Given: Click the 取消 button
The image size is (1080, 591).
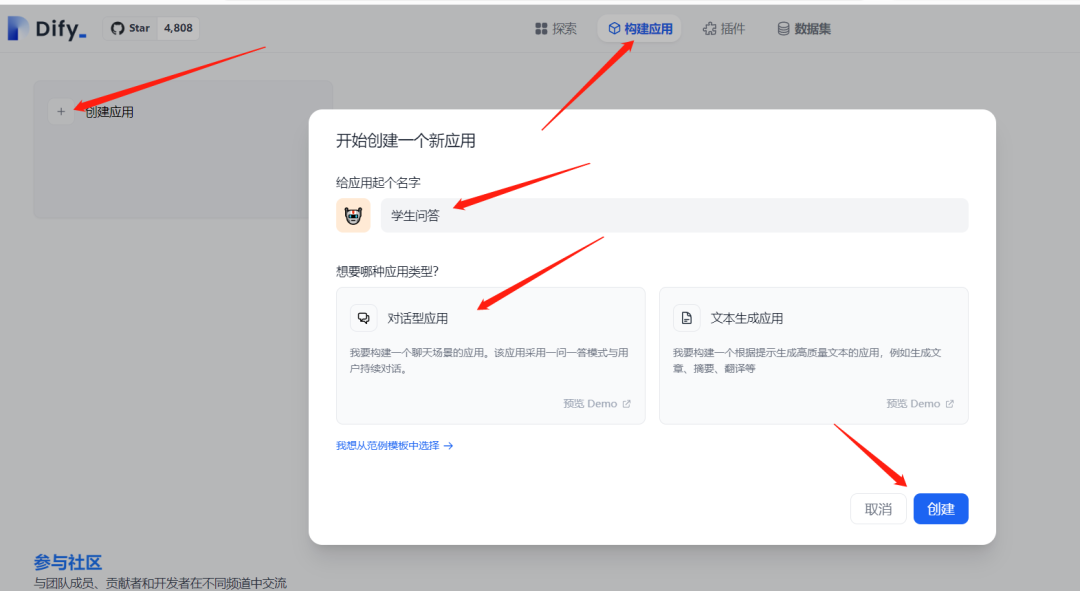Looking at the screenshot, I should pos(878,509).
